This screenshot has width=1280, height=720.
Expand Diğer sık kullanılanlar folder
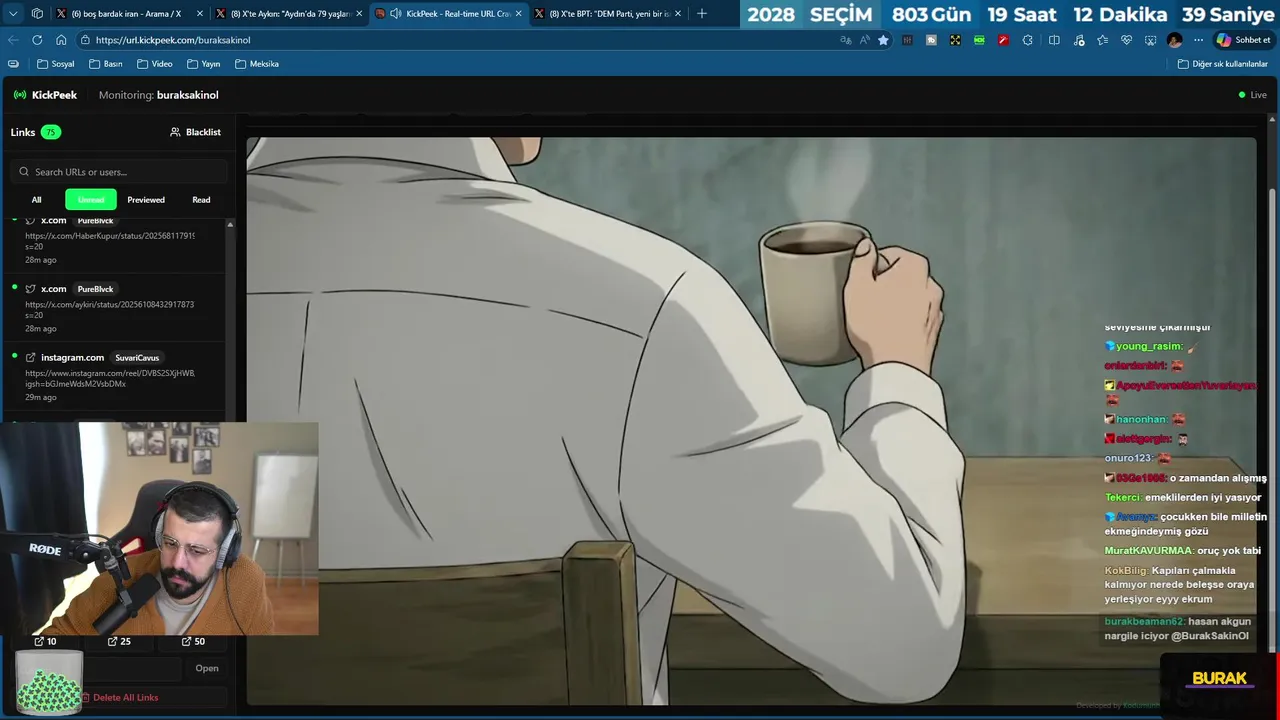click(x=1222, y=64)
